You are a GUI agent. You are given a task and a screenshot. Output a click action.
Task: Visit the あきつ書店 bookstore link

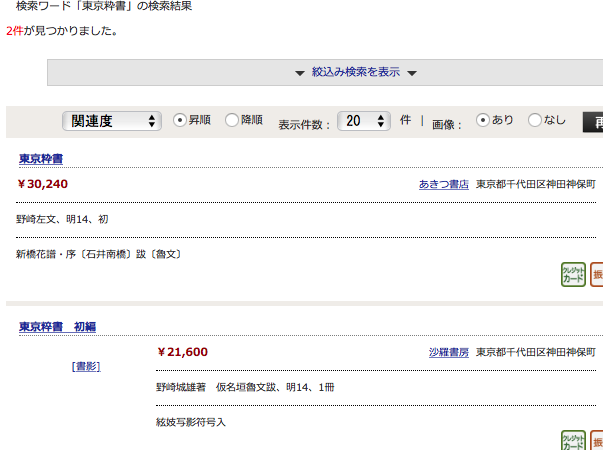(443, 184)
